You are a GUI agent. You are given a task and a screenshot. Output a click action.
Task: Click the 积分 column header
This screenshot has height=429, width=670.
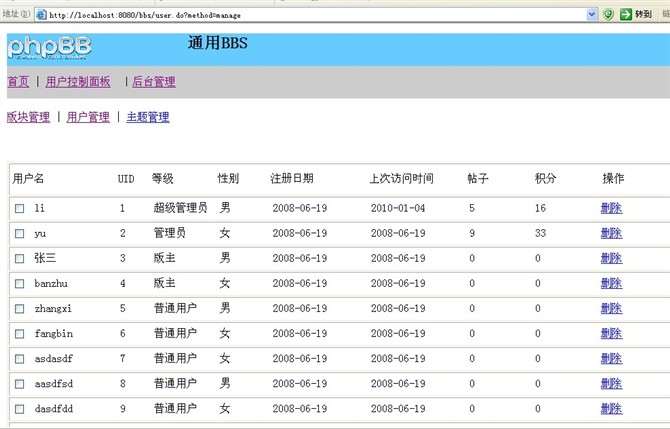pos(546,179)
